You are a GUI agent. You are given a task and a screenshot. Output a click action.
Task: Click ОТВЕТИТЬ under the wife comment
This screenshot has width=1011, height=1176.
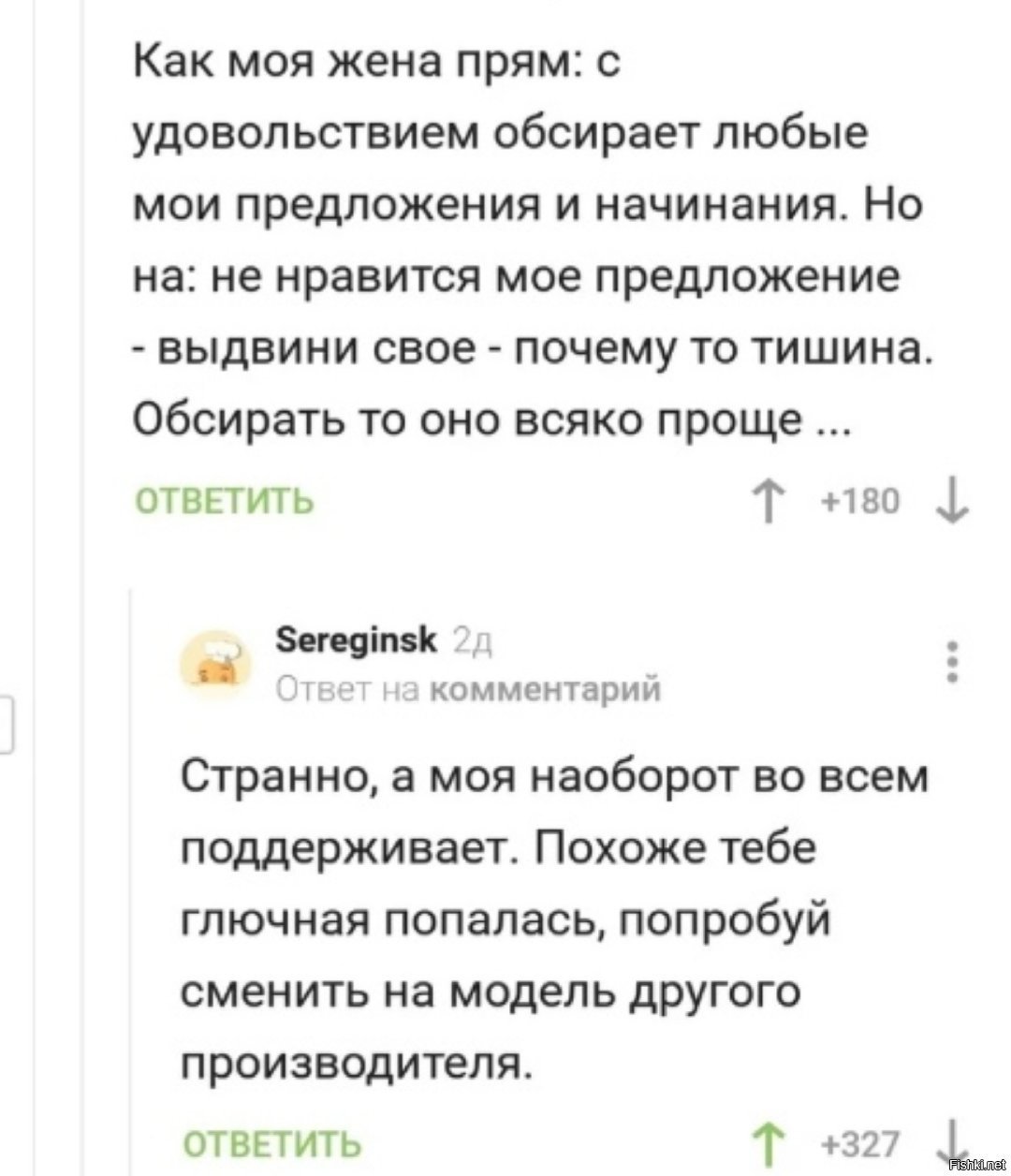point(225,502)
